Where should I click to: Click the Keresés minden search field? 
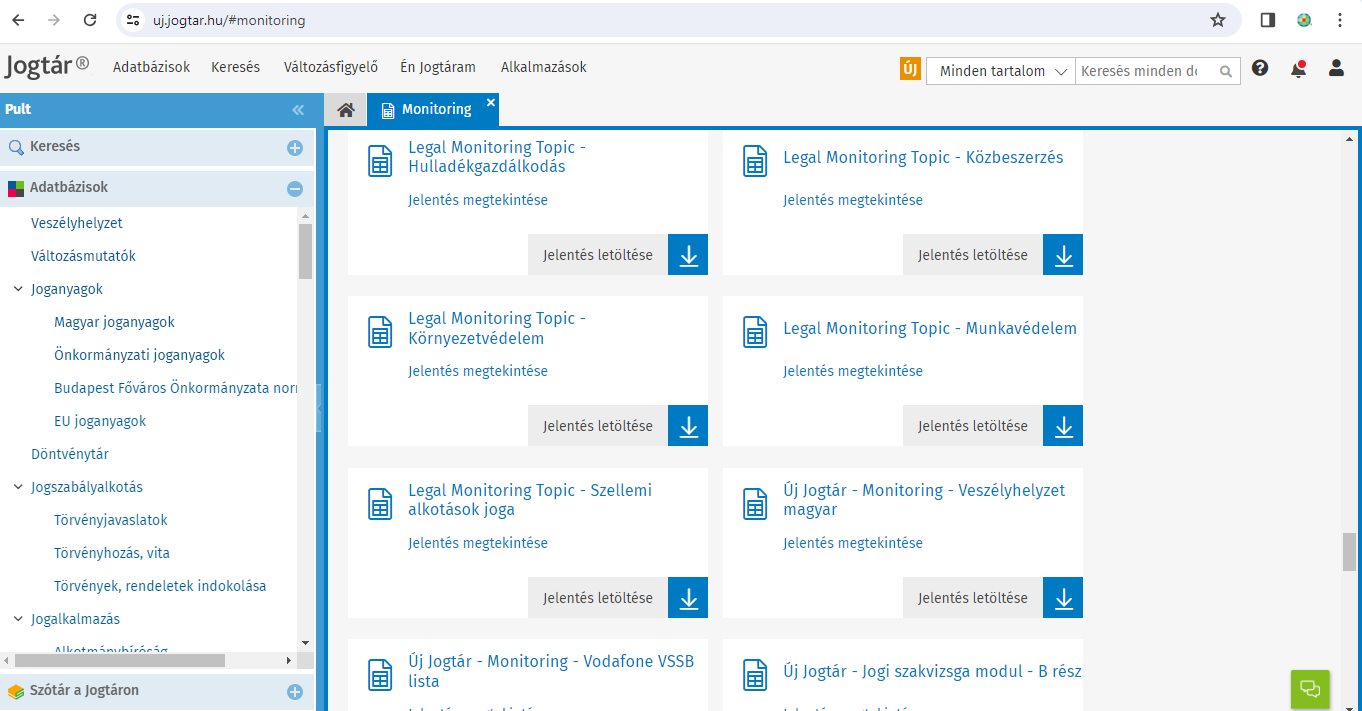1145,71
